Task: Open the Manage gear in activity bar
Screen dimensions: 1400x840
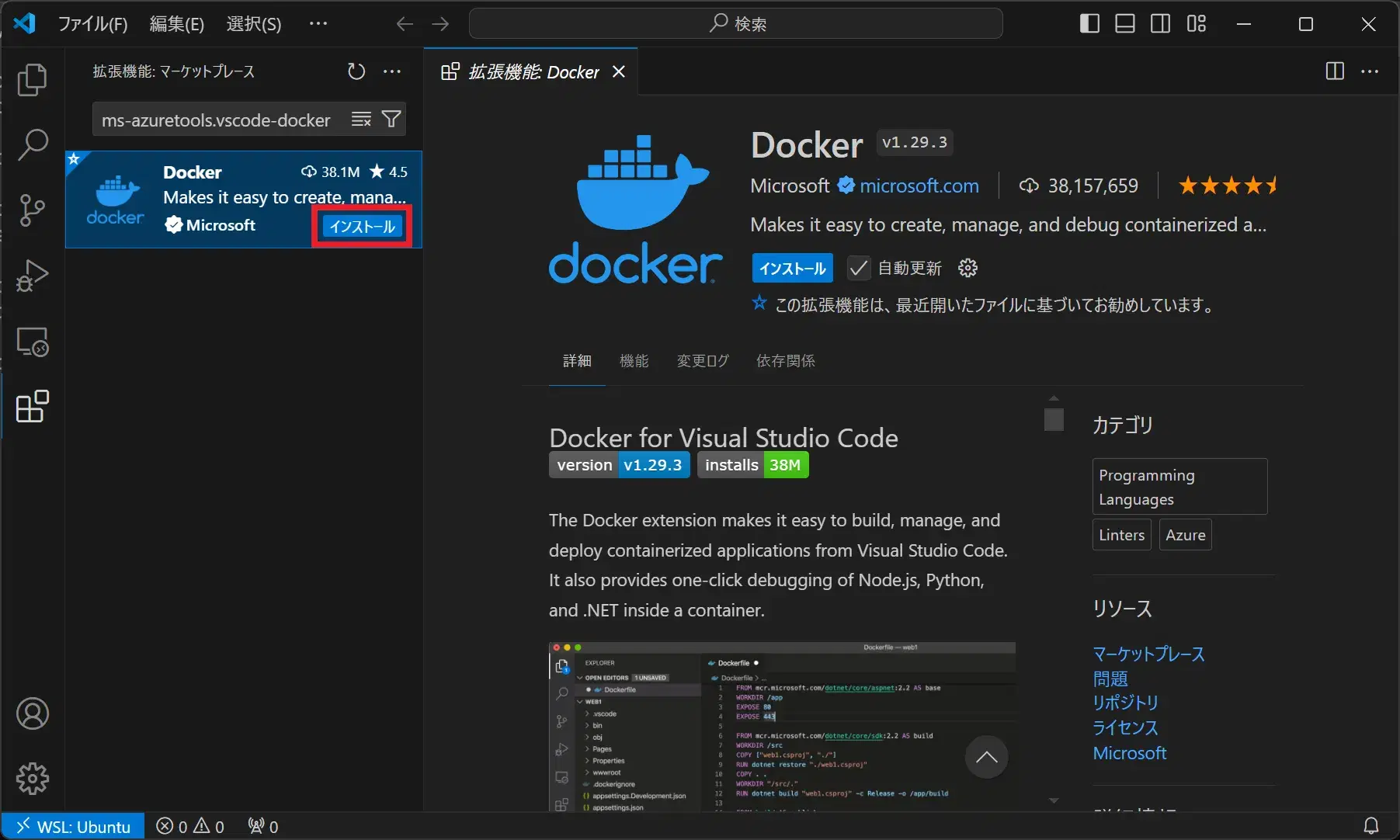Action: (x=33, y=778)
